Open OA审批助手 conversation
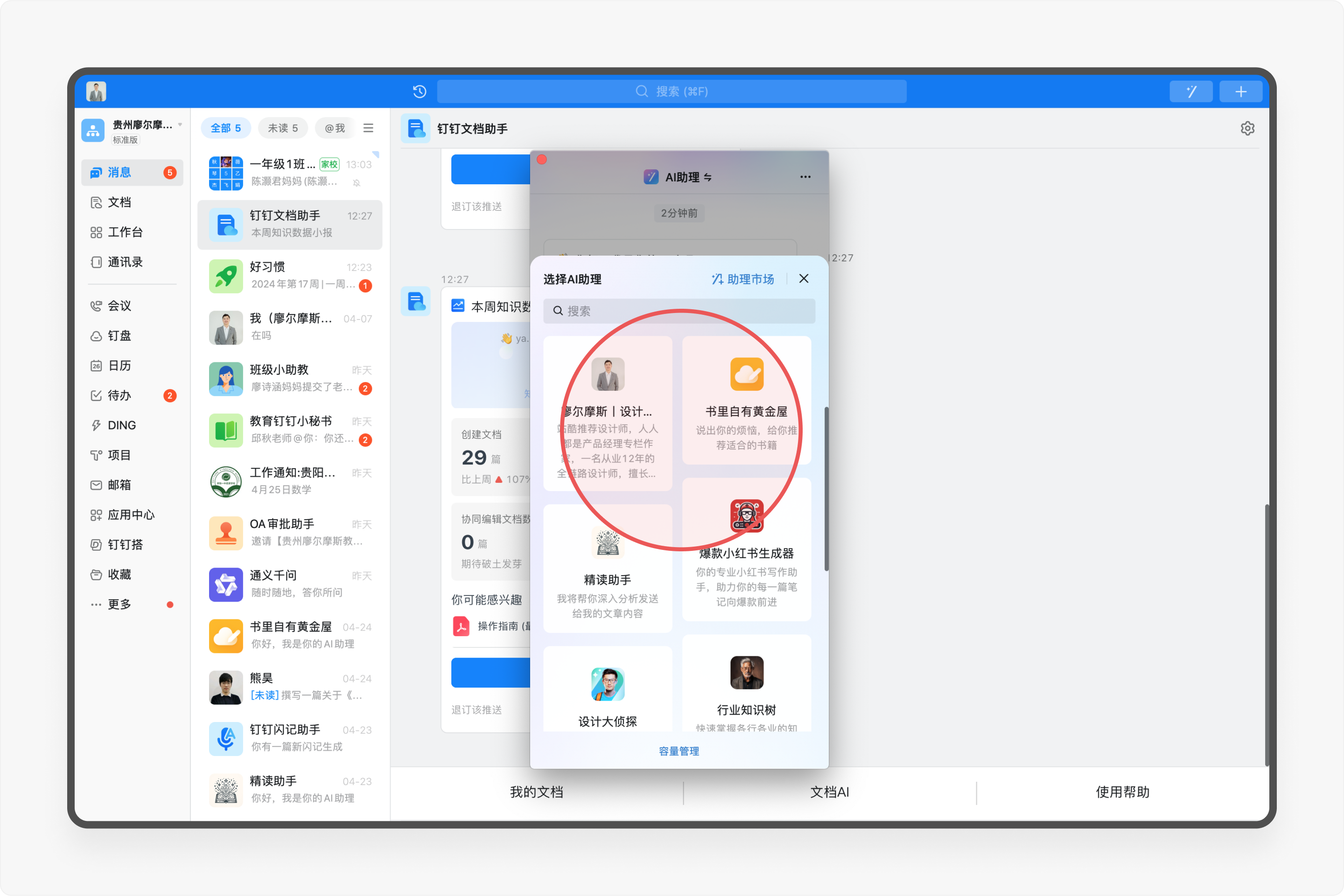1344x896 pixels. point(290,533)
